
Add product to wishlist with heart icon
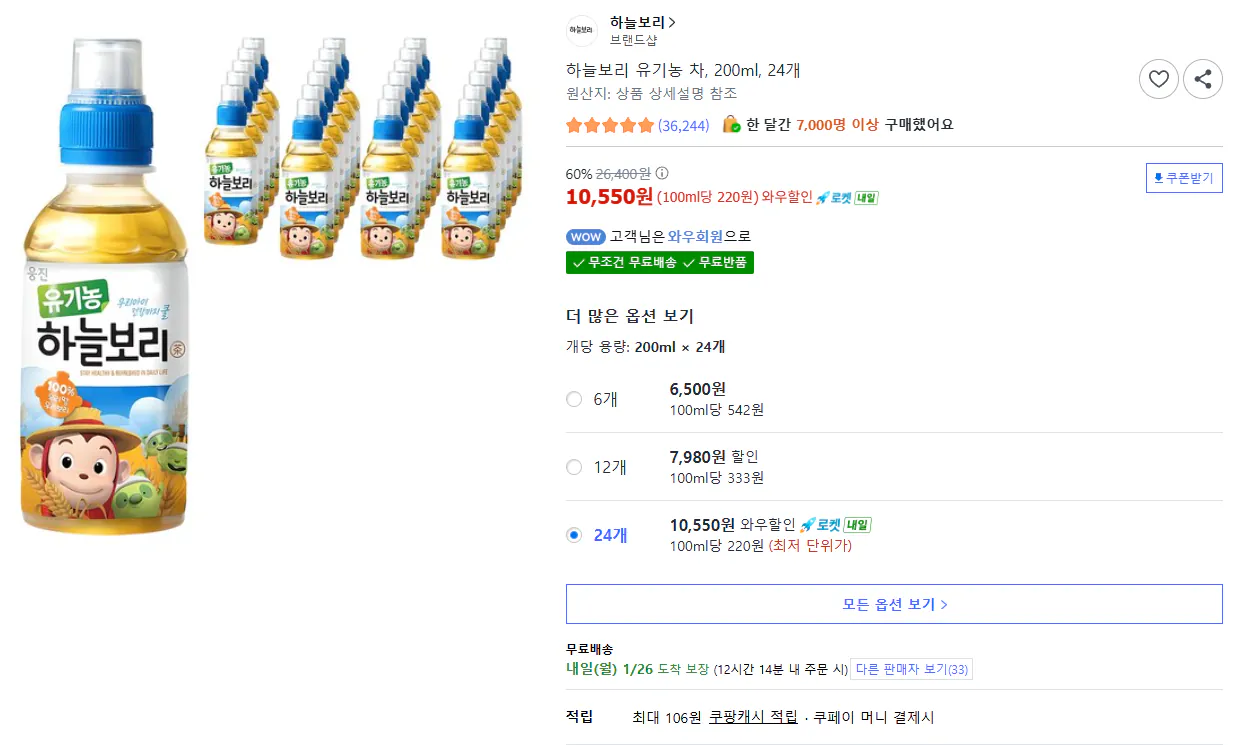click(x=1159, y=79)
